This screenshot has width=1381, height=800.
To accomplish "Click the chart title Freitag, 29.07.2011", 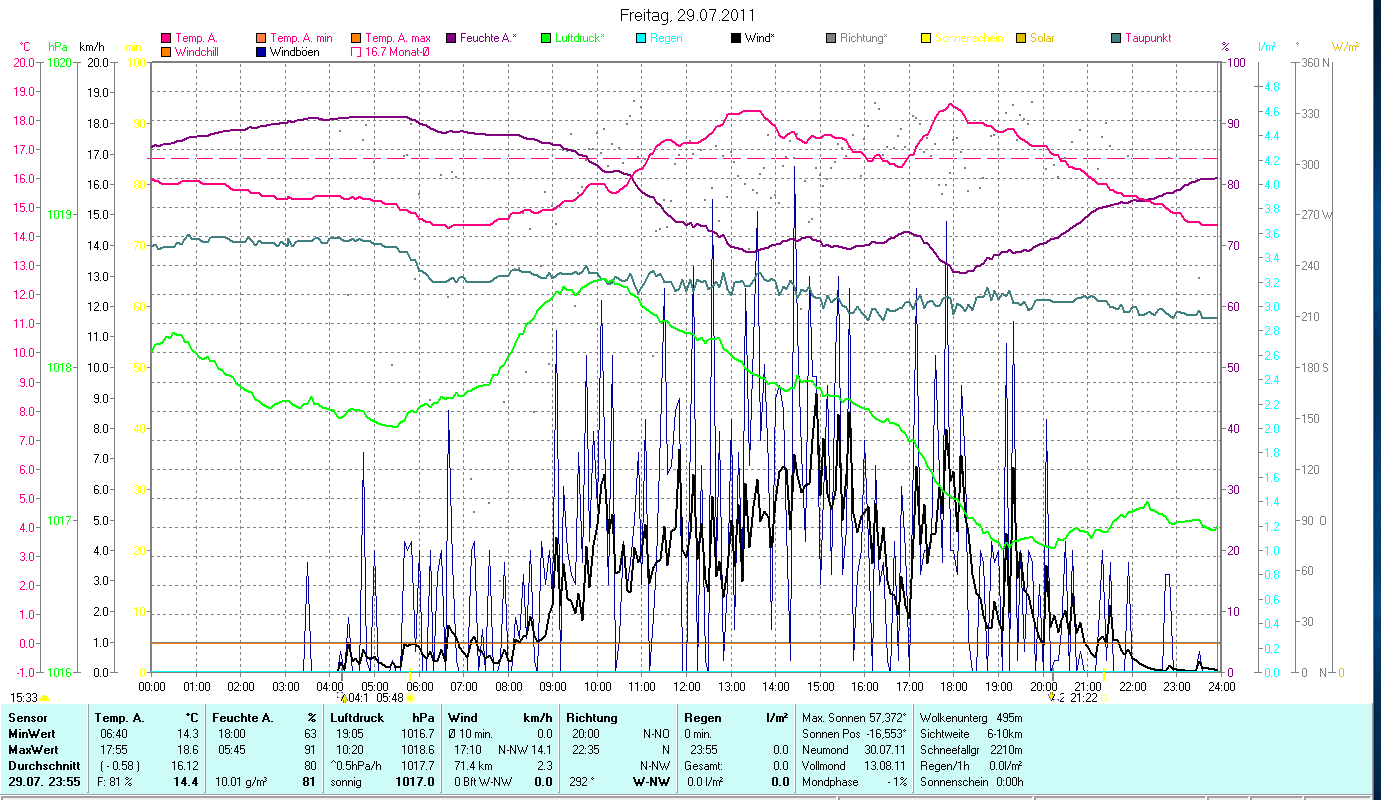I will tap(688, 16).
